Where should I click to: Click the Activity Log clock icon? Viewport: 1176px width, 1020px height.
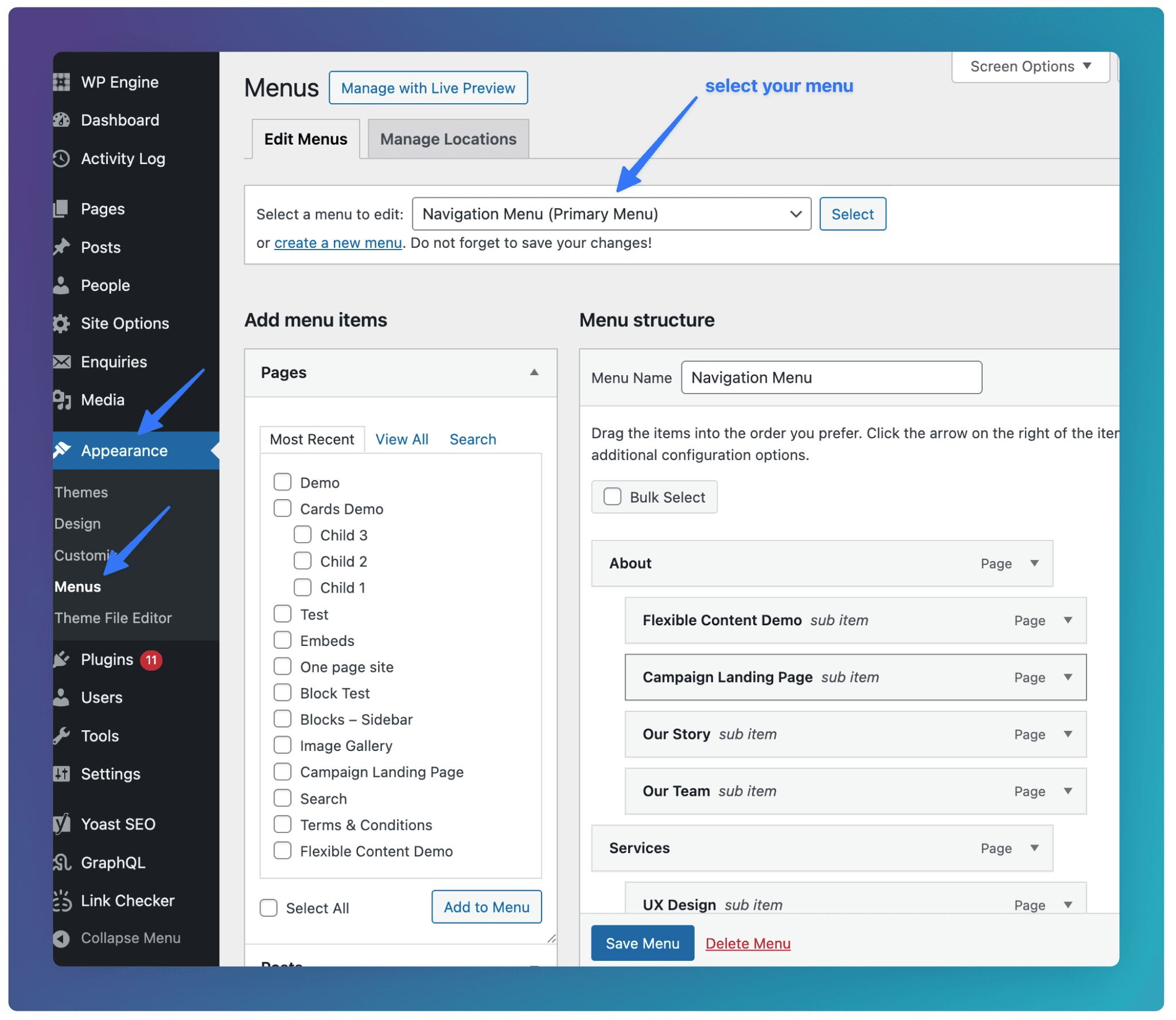61,158
